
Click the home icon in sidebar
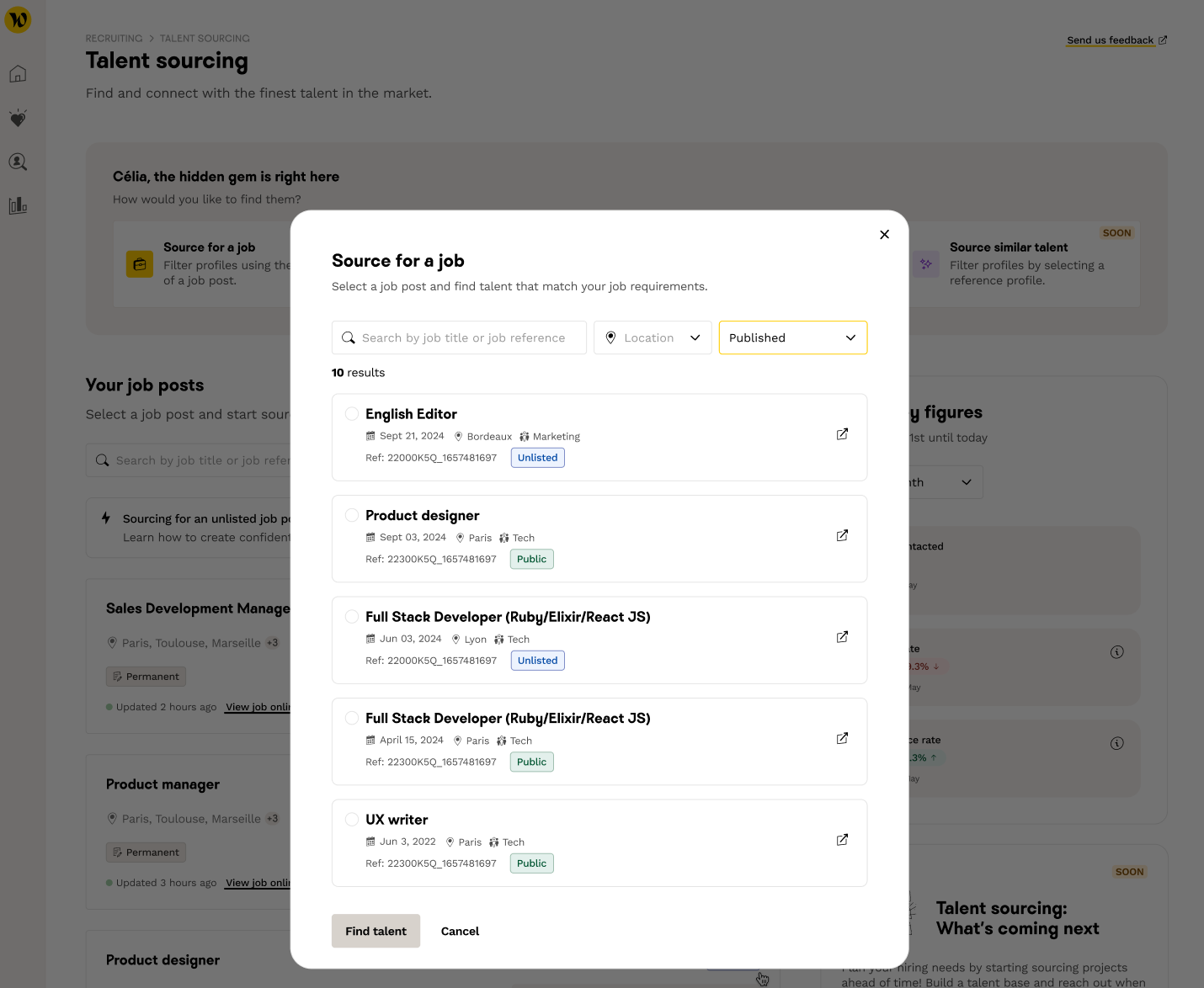tap(18, 74)
